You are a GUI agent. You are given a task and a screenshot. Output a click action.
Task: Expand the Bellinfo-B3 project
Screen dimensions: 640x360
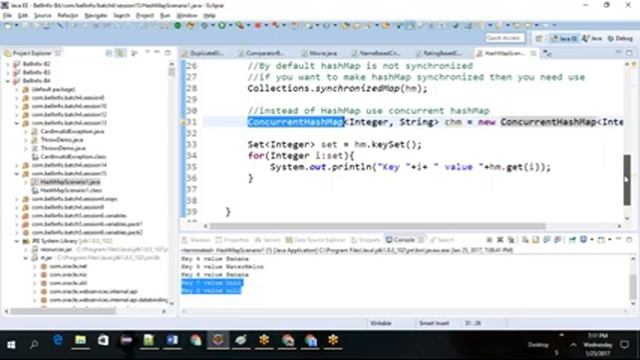7,72
